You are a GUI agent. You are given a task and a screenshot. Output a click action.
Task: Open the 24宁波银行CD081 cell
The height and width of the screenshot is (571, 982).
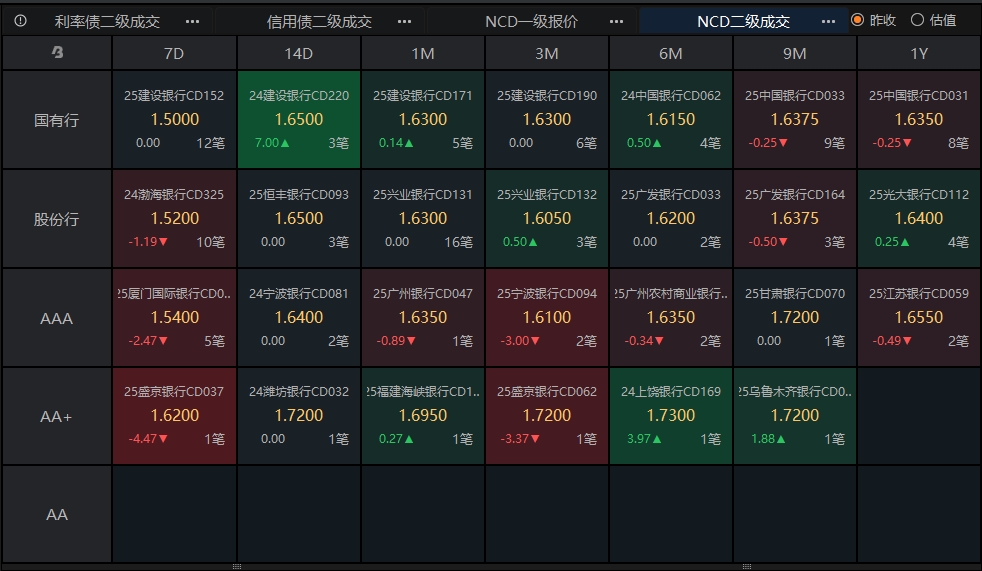(x=299, y=317)
